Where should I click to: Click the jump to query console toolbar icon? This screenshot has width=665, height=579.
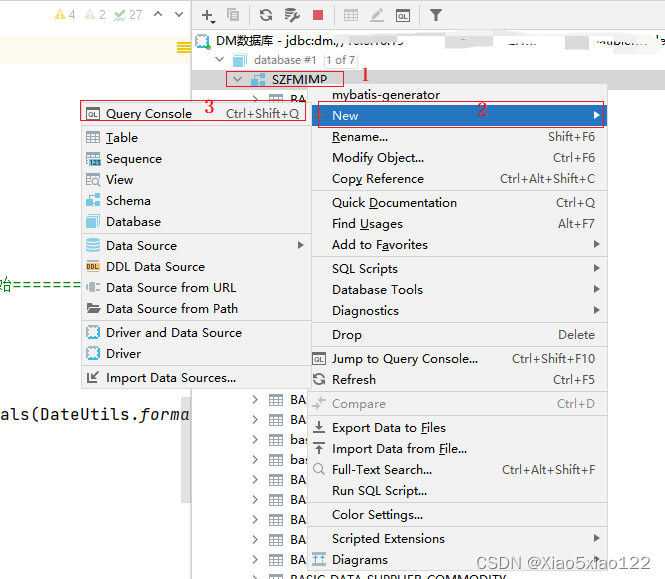402,16
